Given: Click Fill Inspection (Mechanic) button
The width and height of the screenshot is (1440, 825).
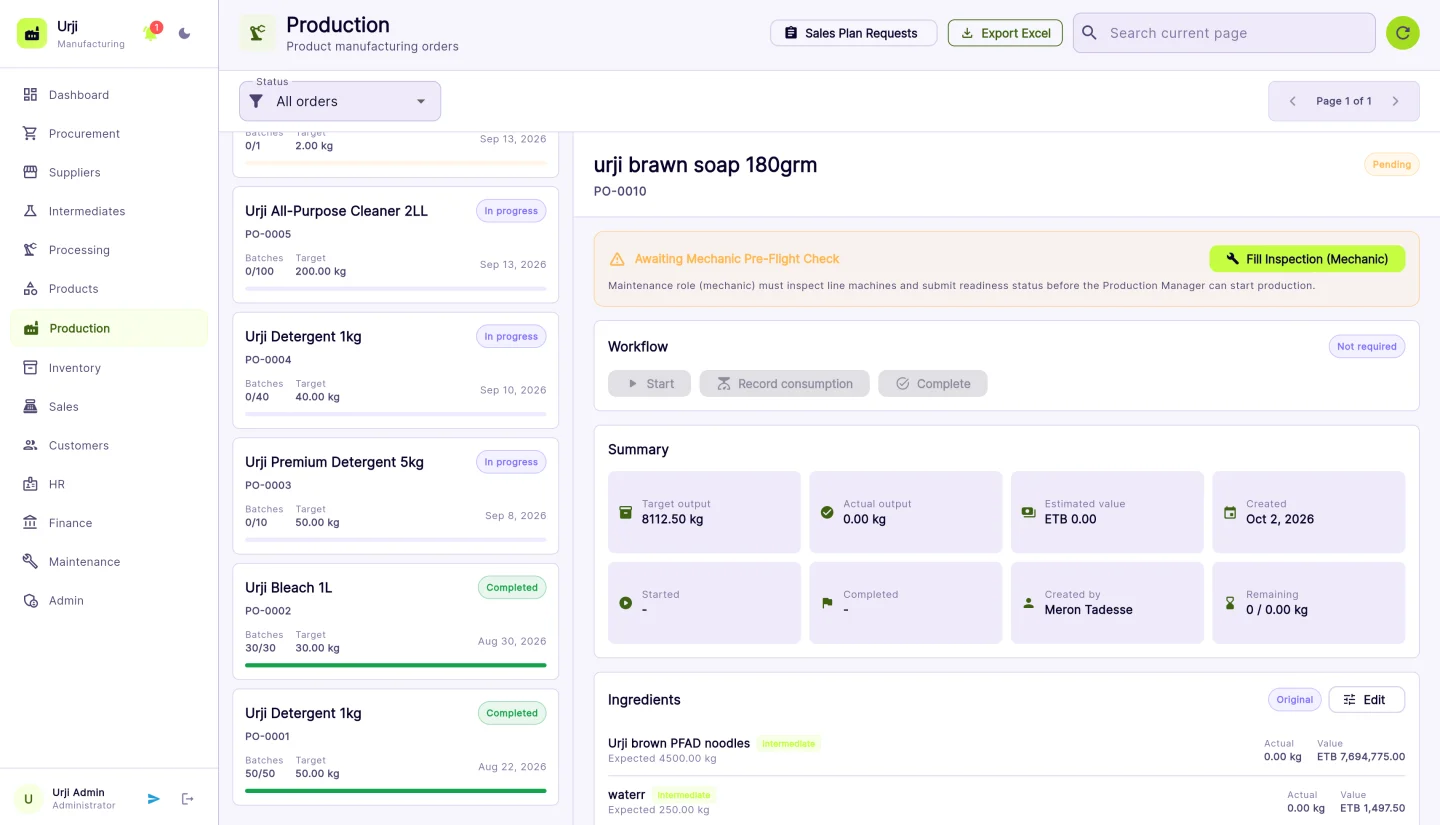Looking at the screenshot, I should pyautogui.click(x=1307, y=259).
